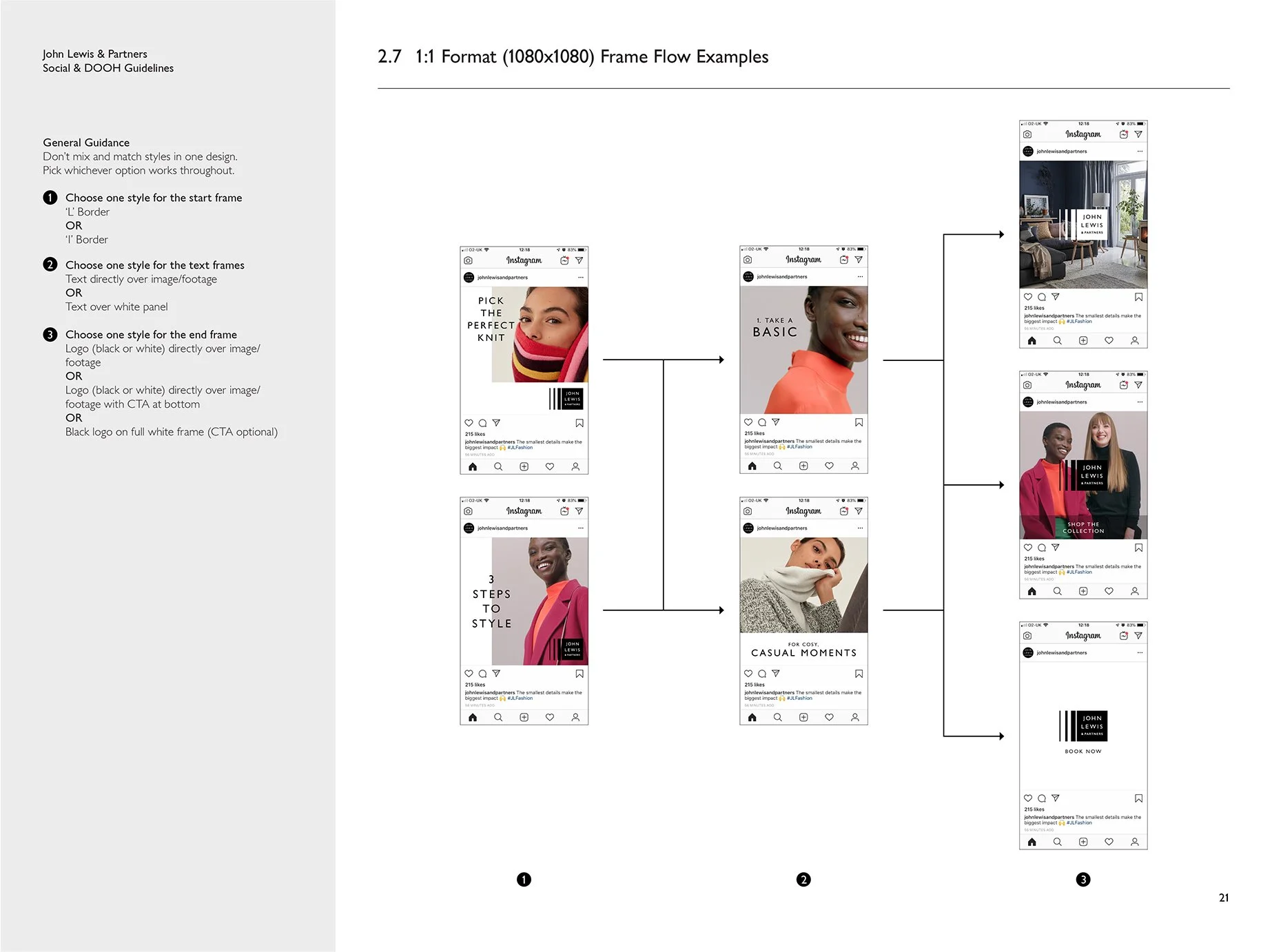Click 'Choose one style for the text frames'
Image resolution: width=1272 pixels, height=952 pixels.
click(155, 265)
